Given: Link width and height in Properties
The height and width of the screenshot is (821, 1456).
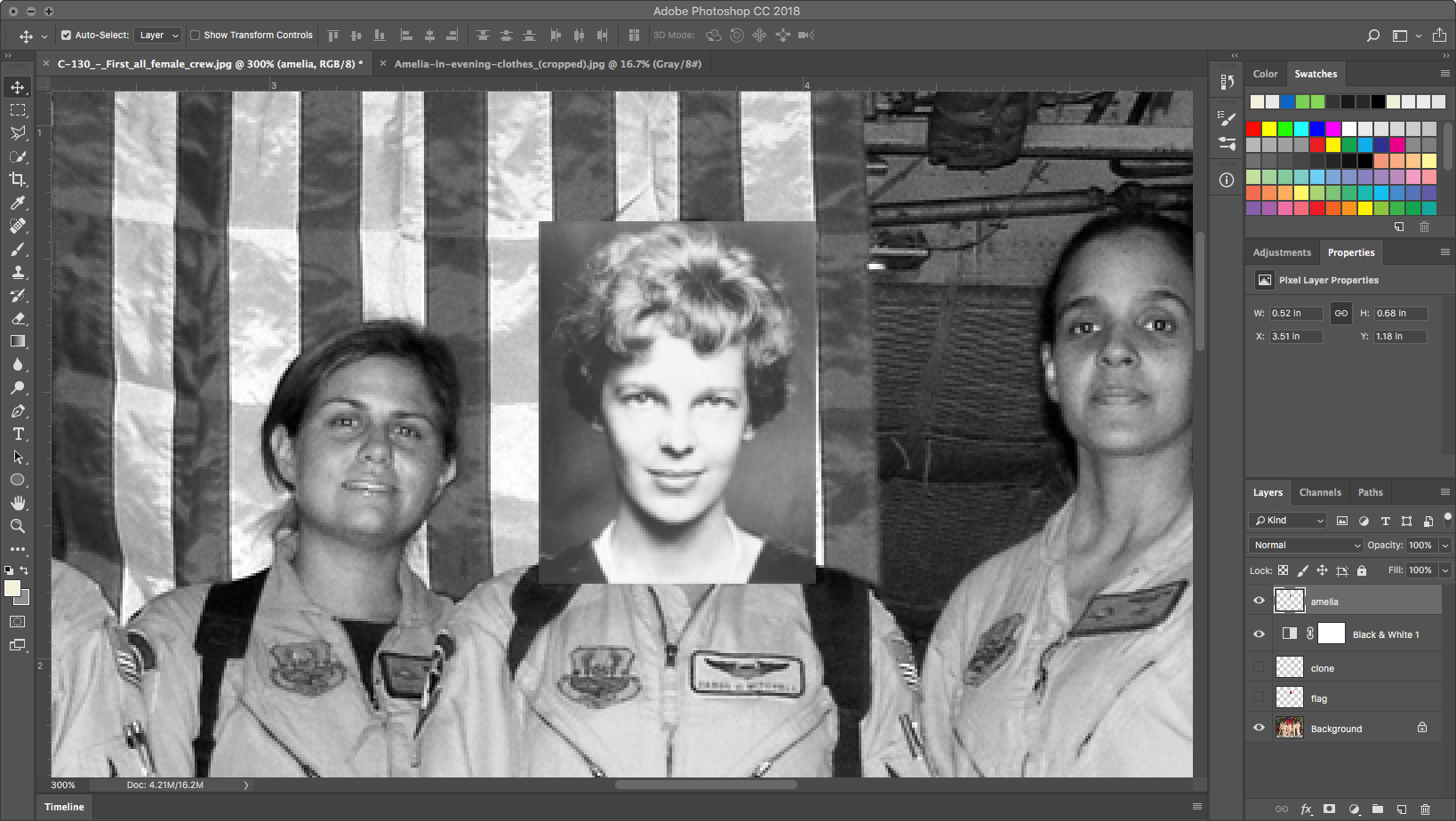Looking at the screenshot, I should 1340,313.
